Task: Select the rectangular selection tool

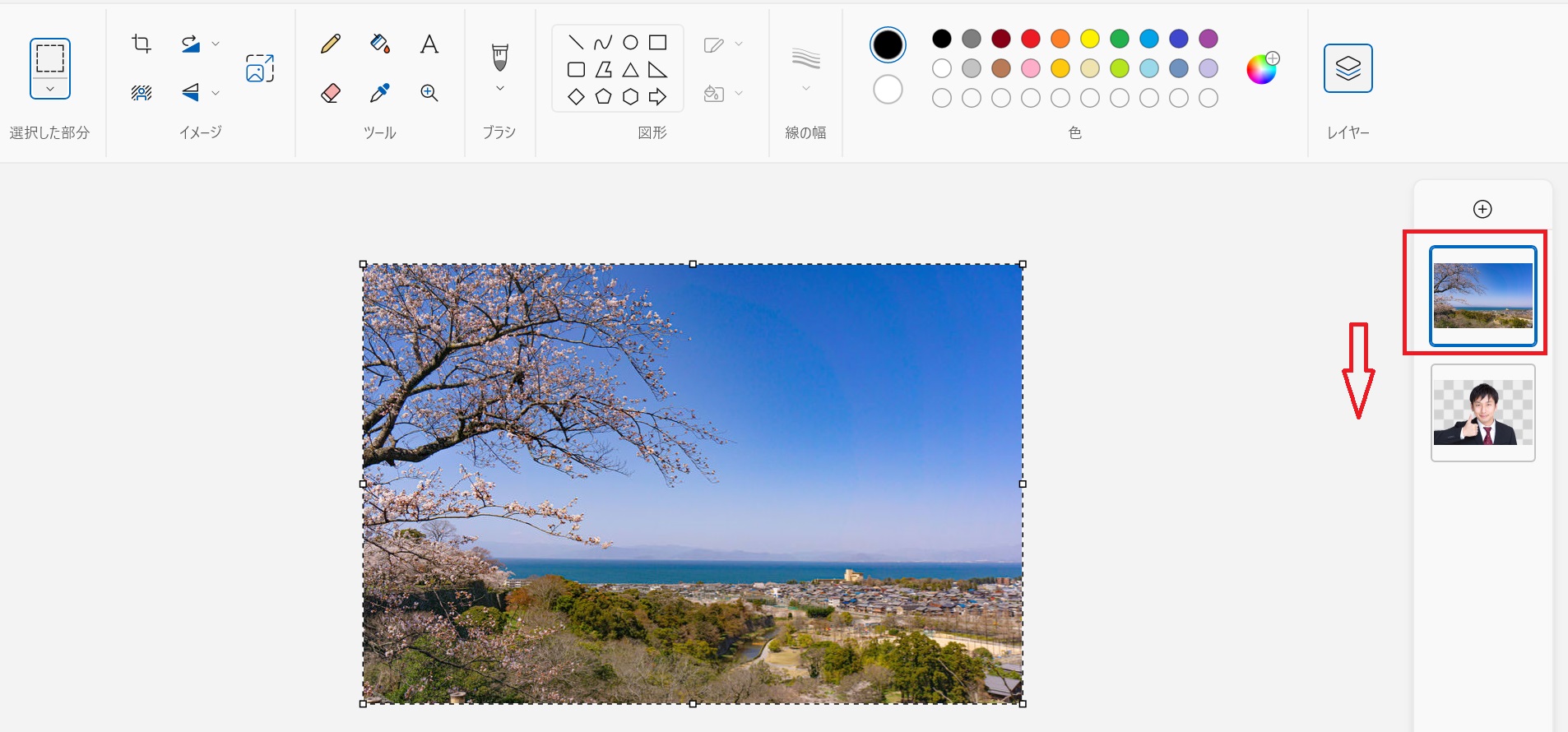Action: pos(50,58)
